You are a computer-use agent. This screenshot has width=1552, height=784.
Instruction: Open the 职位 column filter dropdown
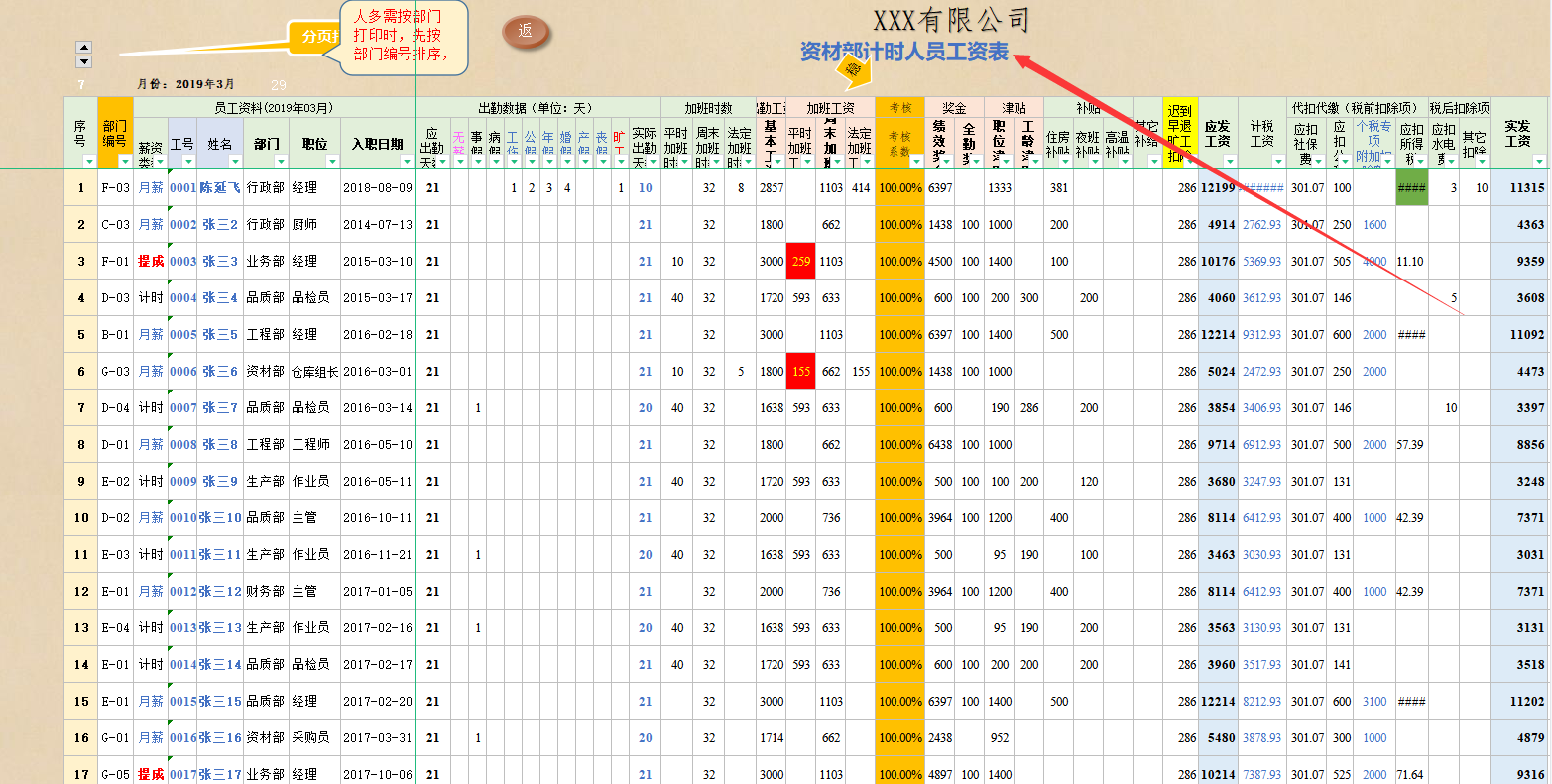[x=331, y=162]
